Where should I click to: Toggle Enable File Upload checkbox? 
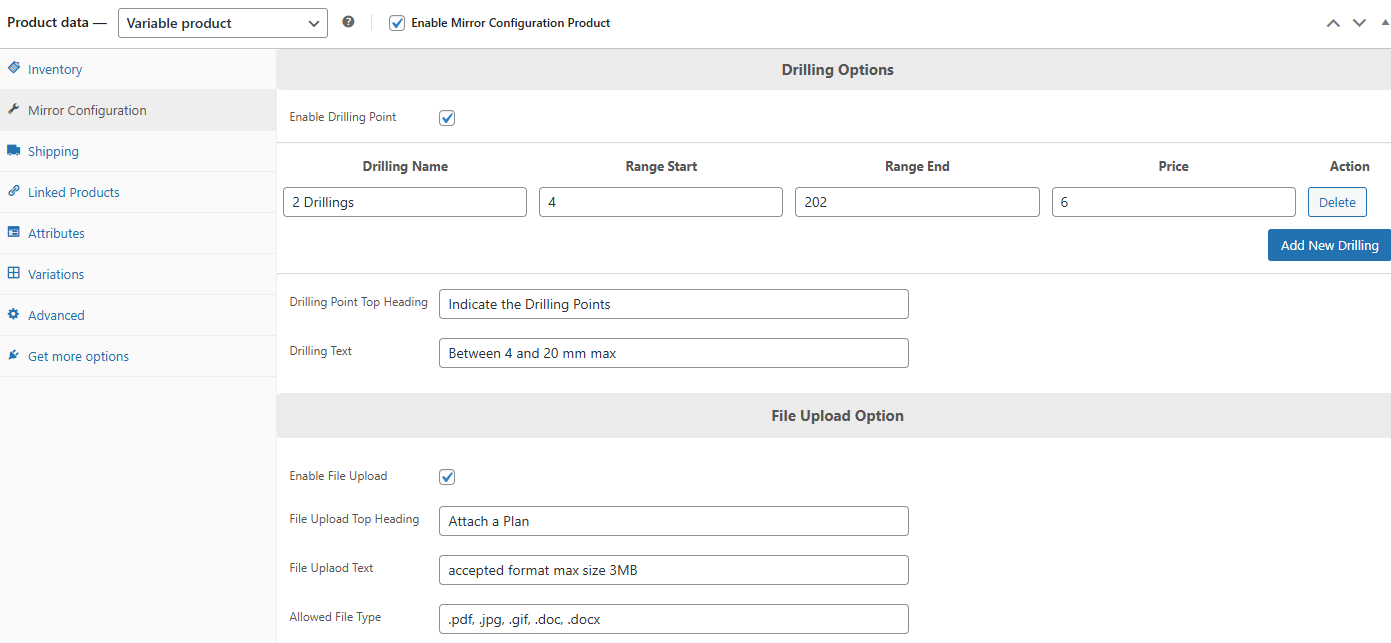[x=447, y=477]
